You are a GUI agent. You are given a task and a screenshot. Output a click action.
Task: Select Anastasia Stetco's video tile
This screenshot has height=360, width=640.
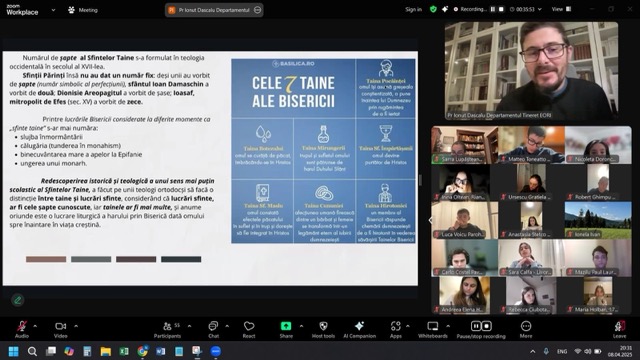tap(531, 220)
